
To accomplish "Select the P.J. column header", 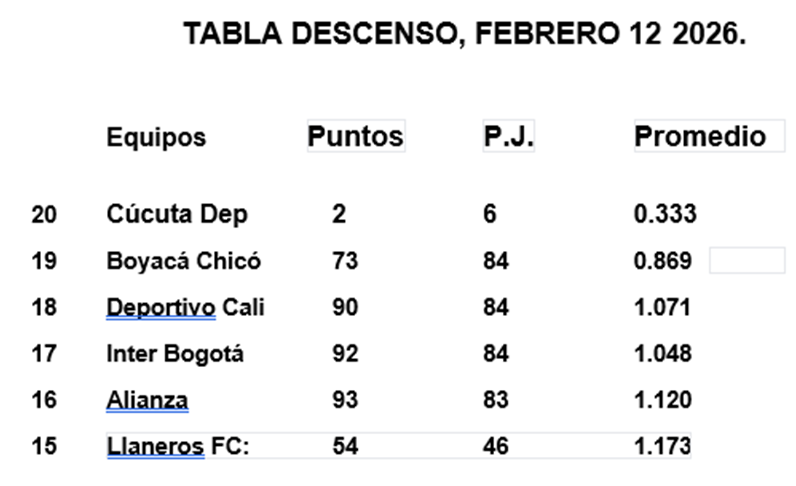I will point(508,136).
